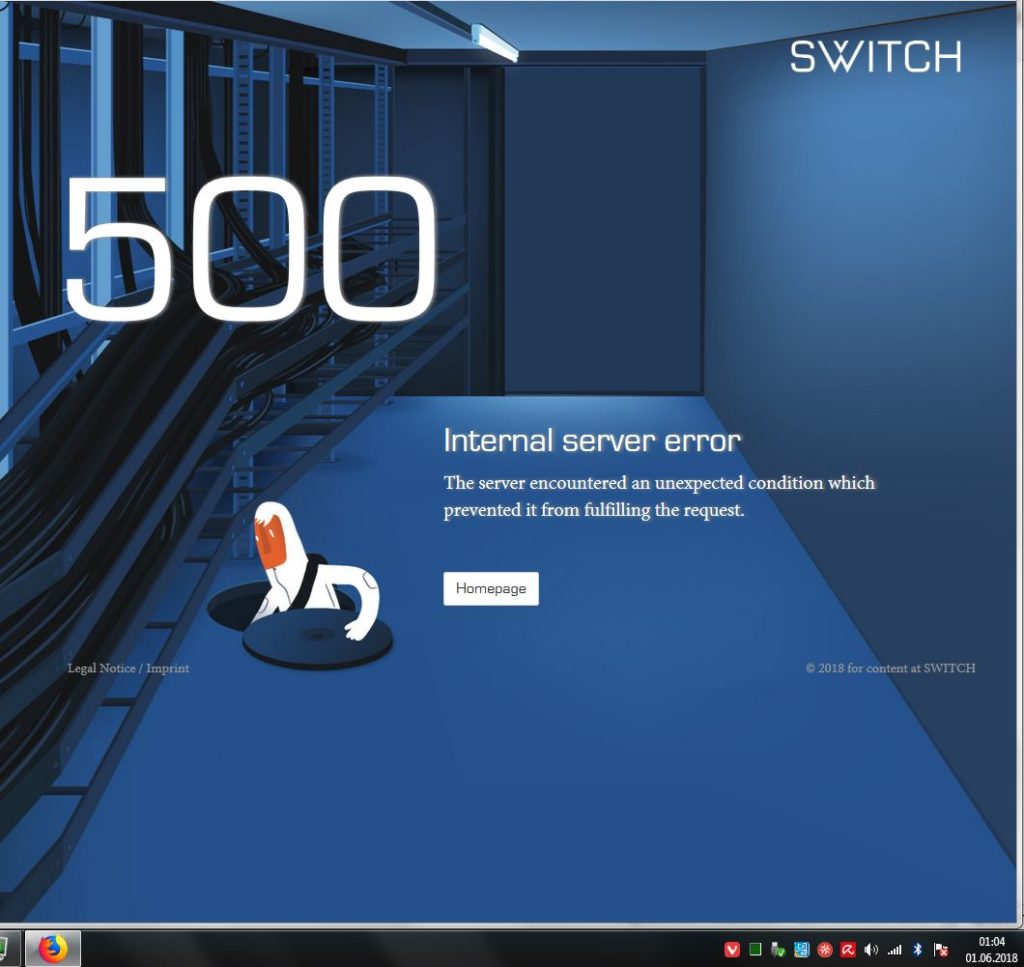Click the SWITCH logo at top
This screenshot has height=967, width=1024.
point(875,56)
